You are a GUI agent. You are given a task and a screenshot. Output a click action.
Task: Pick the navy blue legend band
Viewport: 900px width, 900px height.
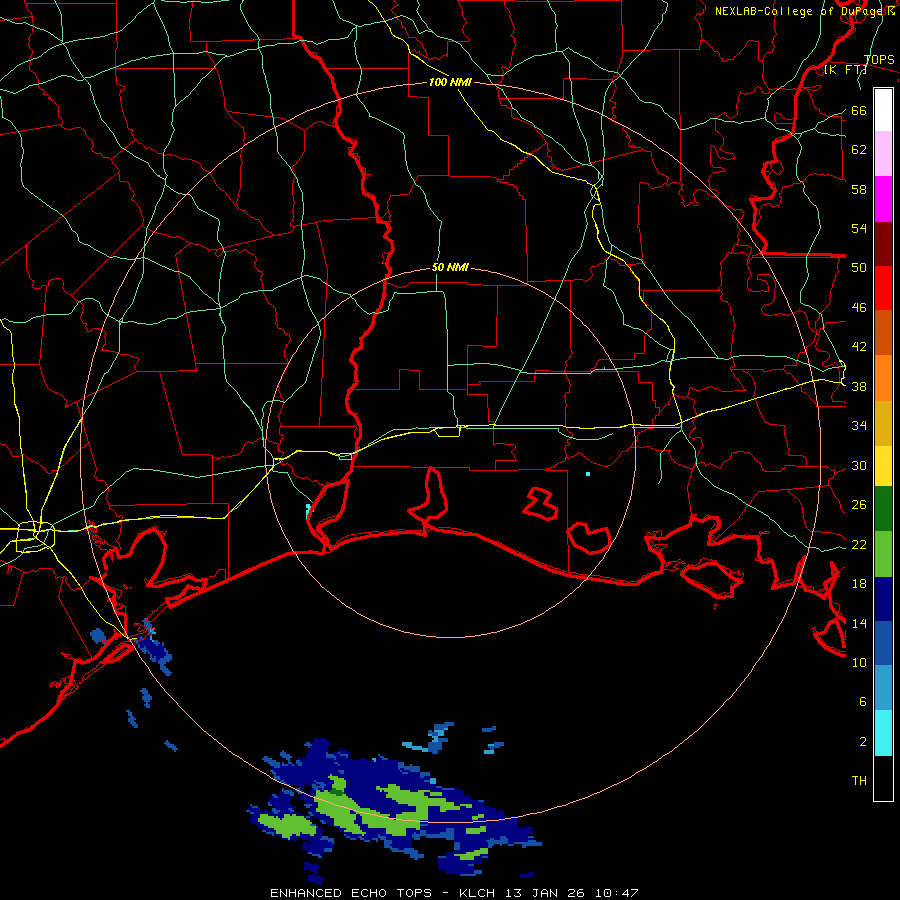pyautogui.click(x=883, y=599)
